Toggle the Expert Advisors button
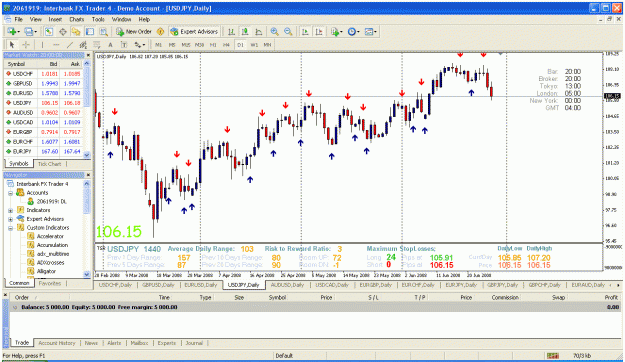The image size is (625, 362). pos(194,31)
